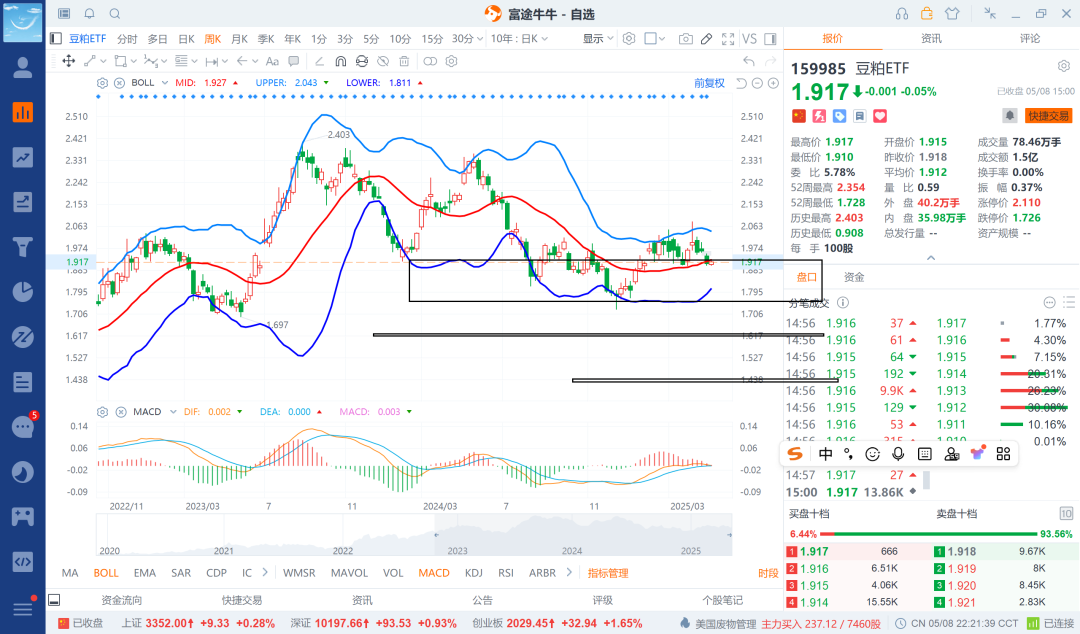Viewport: 1080px width, 634px height.
Task: Toggle the EMA overlay indicator
Action: [144, 573]
